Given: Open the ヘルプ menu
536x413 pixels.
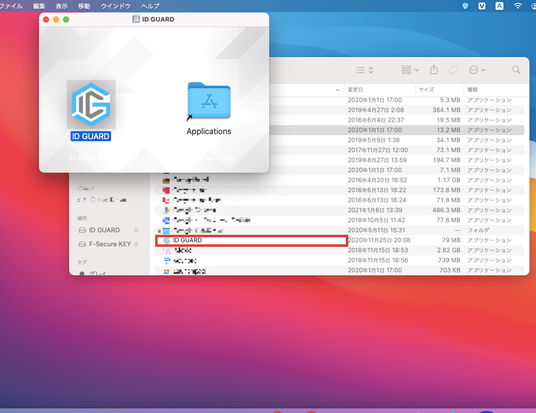Looking at the screenshot, I should (x=150, y=6).
